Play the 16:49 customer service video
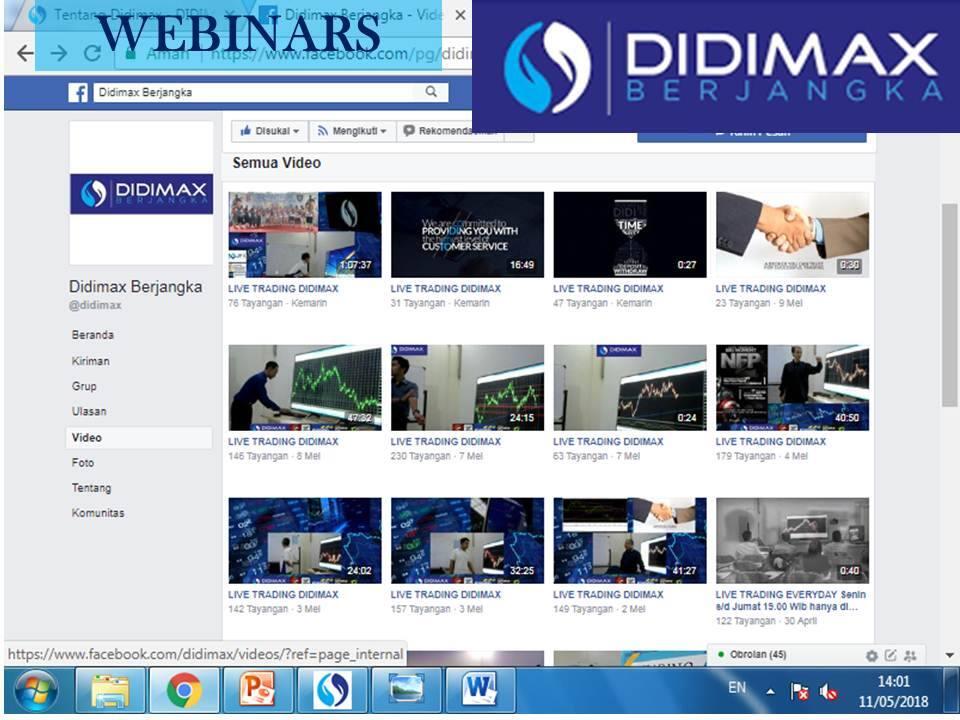Viewport: 960px width, 720px height. point(467,234)
